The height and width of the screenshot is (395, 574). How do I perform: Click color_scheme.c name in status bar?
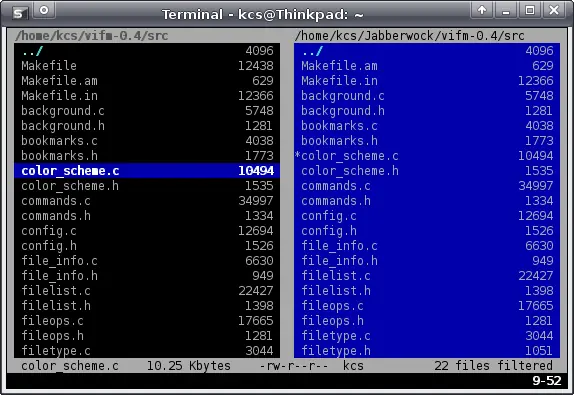[x=70, y=366]
